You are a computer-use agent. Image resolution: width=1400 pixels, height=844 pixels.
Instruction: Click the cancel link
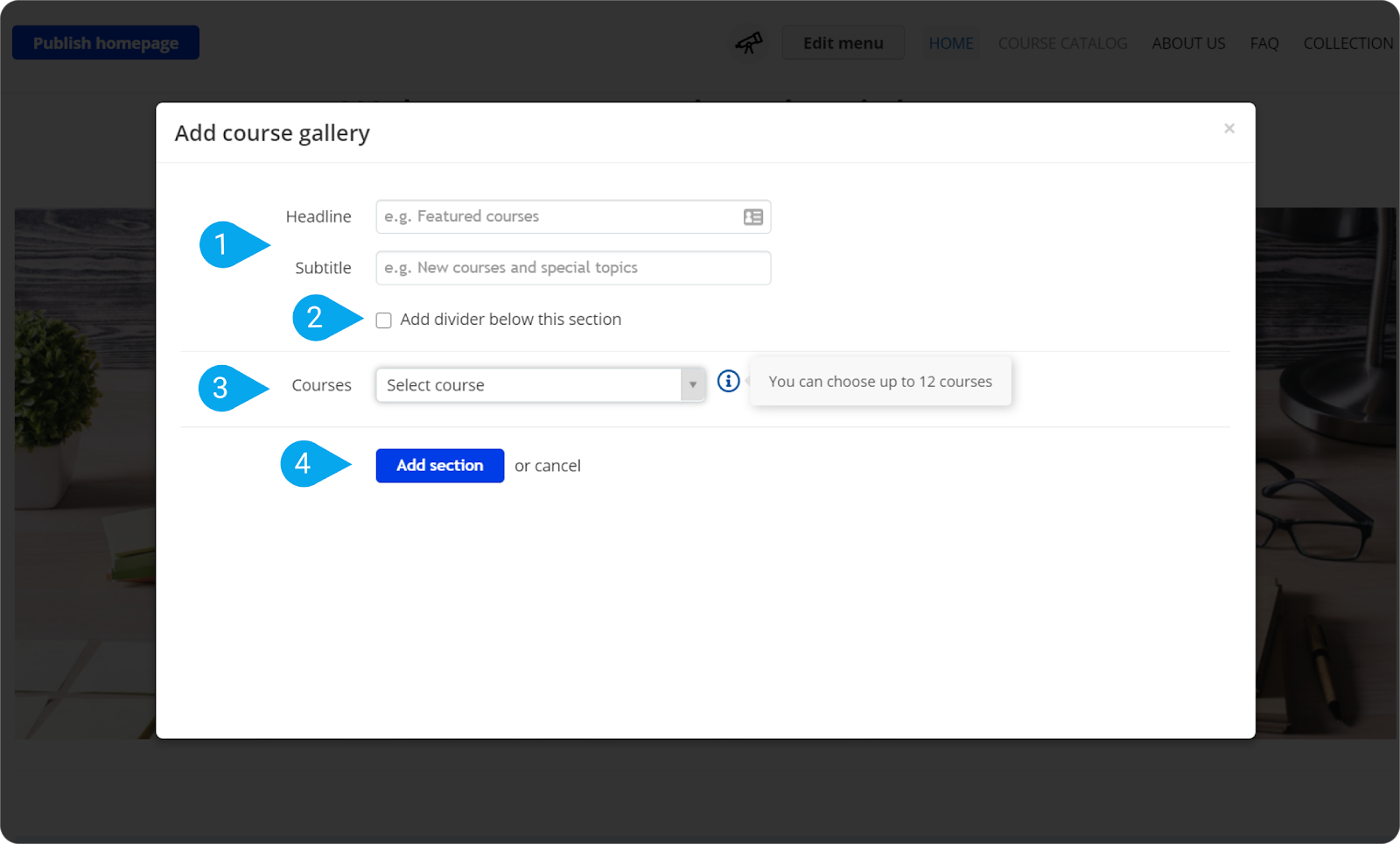[558, 466]
